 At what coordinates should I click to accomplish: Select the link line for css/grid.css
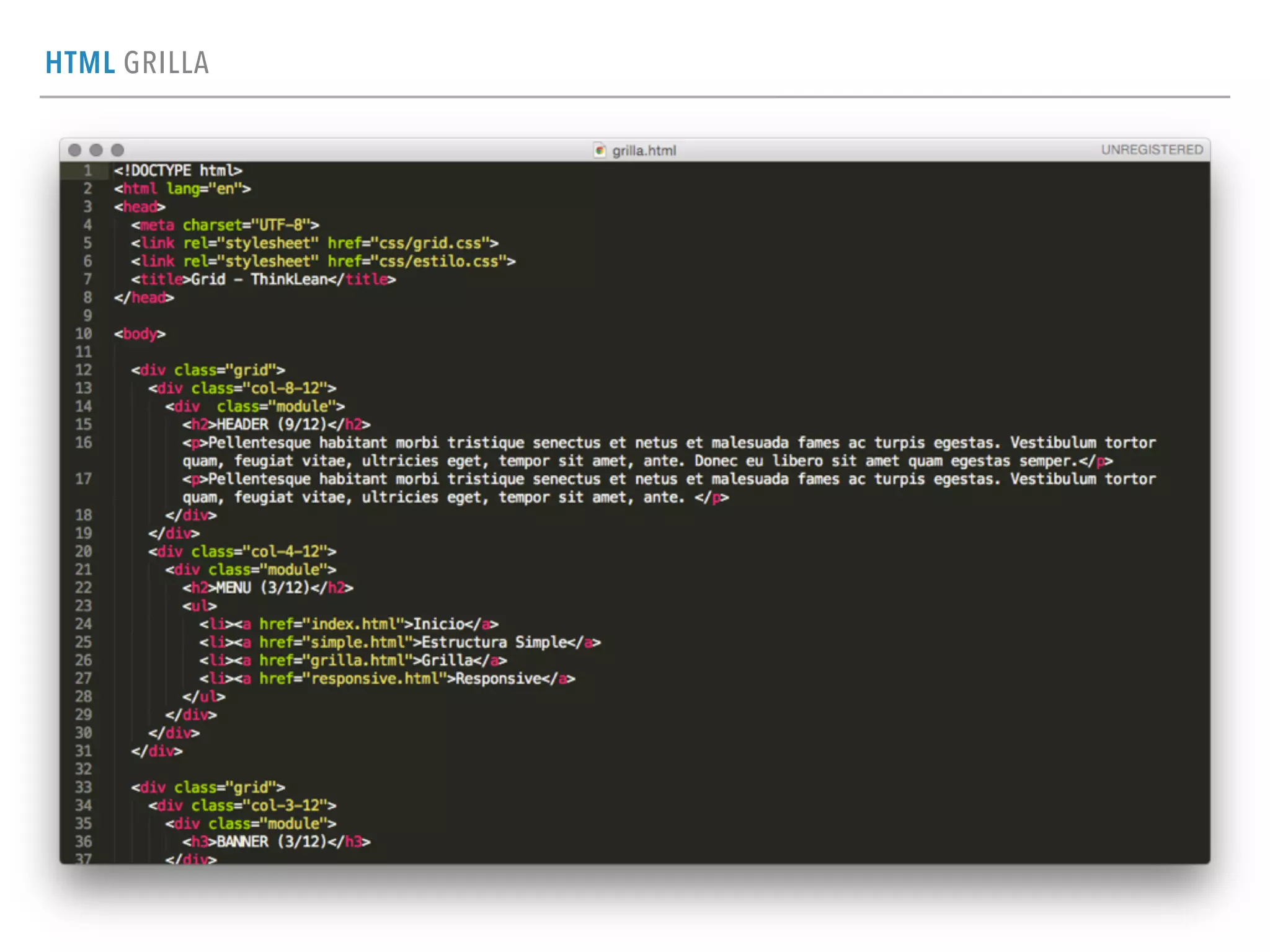point(314,243)
